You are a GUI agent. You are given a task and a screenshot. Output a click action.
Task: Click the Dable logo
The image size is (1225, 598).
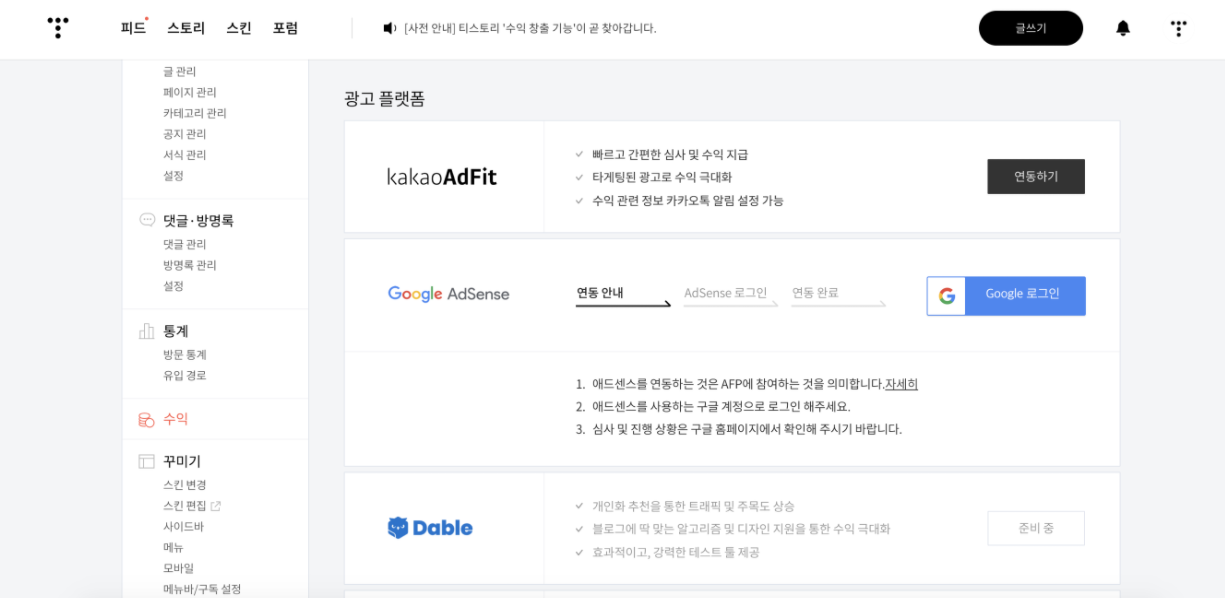[430, 528]
